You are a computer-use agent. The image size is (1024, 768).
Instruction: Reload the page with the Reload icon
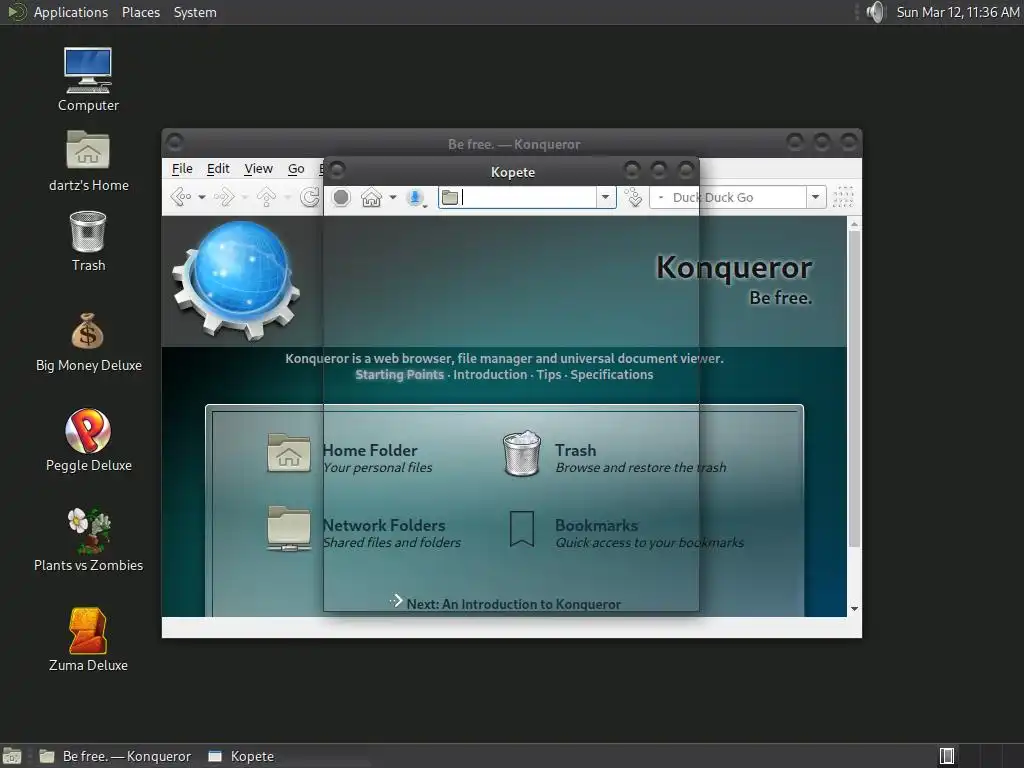(x=310, y=197)
